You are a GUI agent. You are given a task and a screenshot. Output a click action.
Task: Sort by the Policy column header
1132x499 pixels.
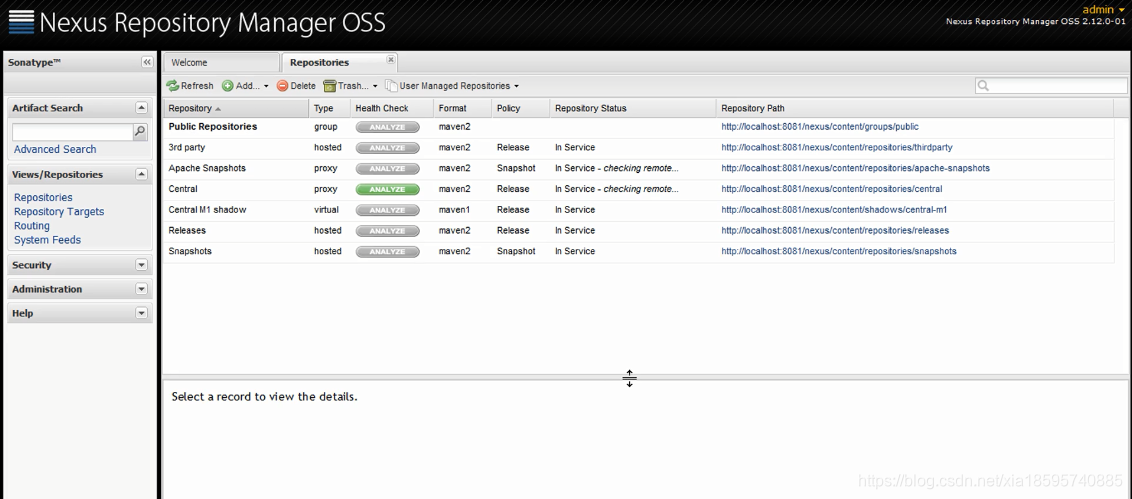(x=521, y=108)
